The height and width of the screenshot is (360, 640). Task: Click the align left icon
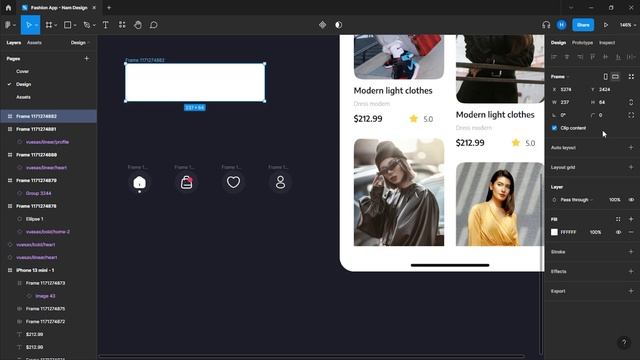[x=554, y=57]
